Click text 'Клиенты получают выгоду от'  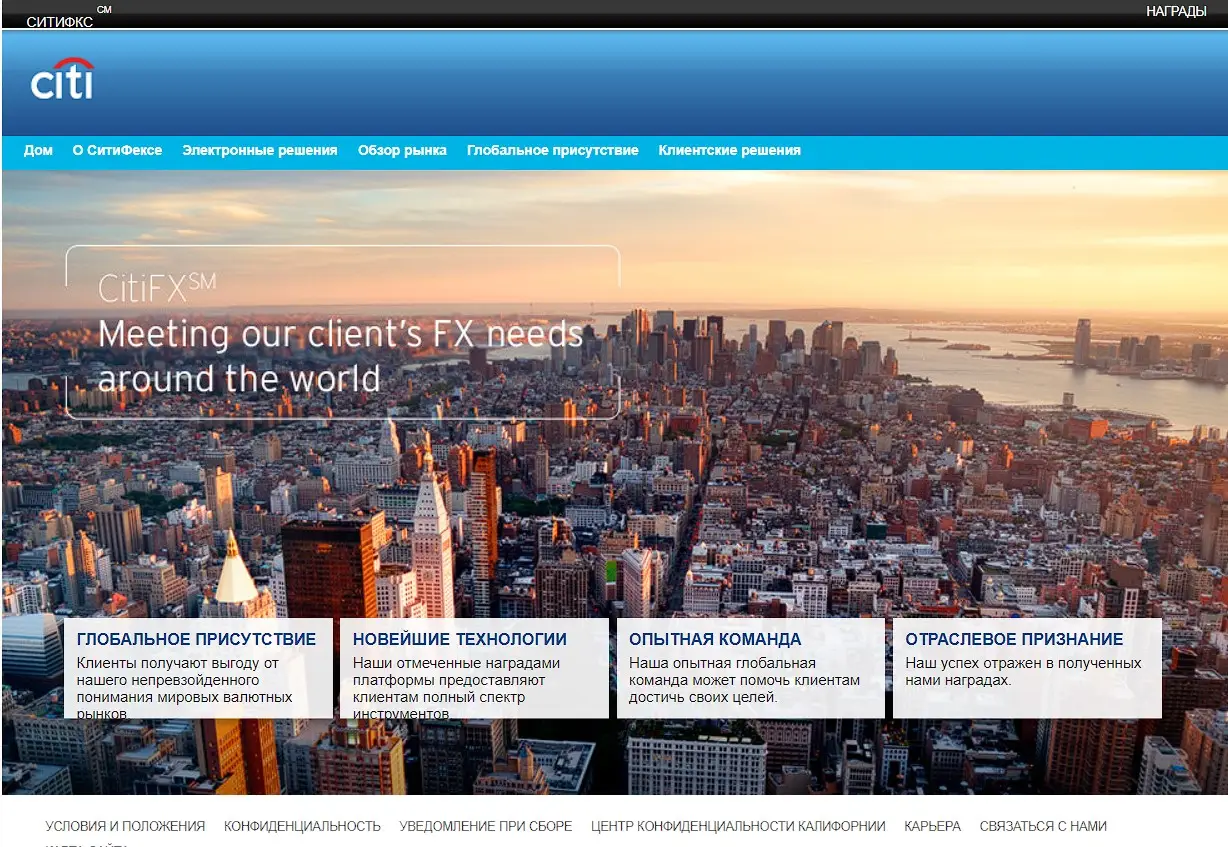tap(178, 663)
